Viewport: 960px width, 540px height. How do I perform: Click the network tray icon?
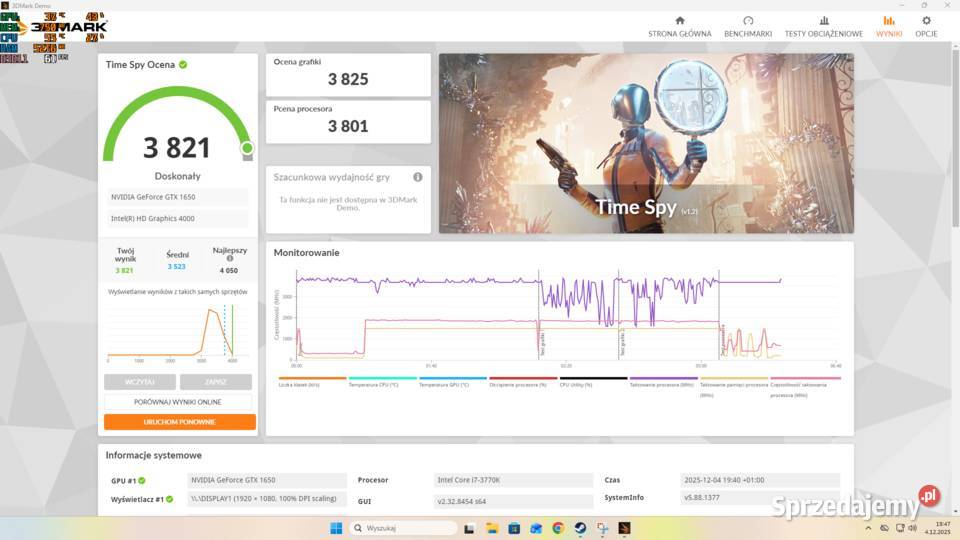tap(900, 528)
